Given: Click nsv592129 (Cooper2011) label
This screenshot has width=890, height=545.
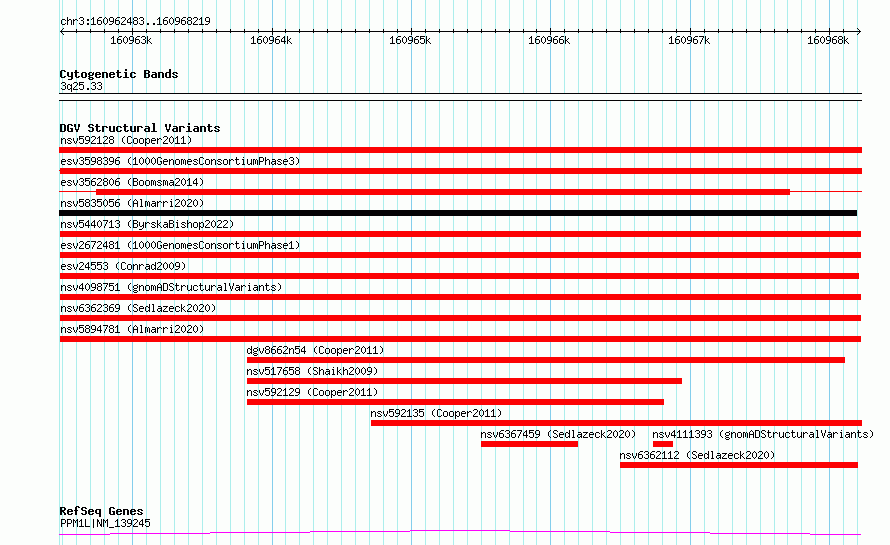Looking at the screenshot, I should (312, 392).
